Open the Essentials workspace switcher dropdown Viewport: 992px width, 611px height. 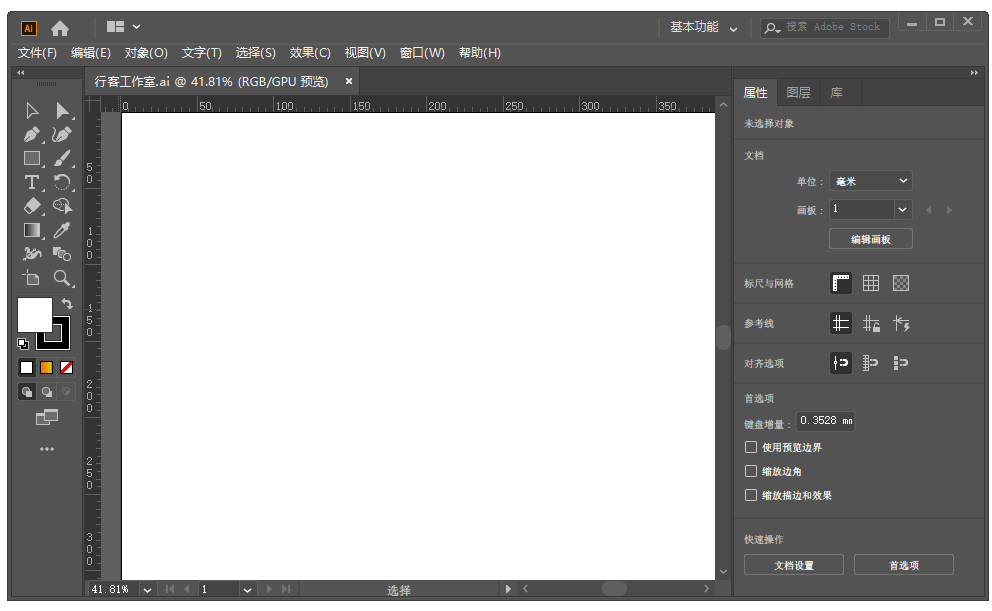point(704,27)
